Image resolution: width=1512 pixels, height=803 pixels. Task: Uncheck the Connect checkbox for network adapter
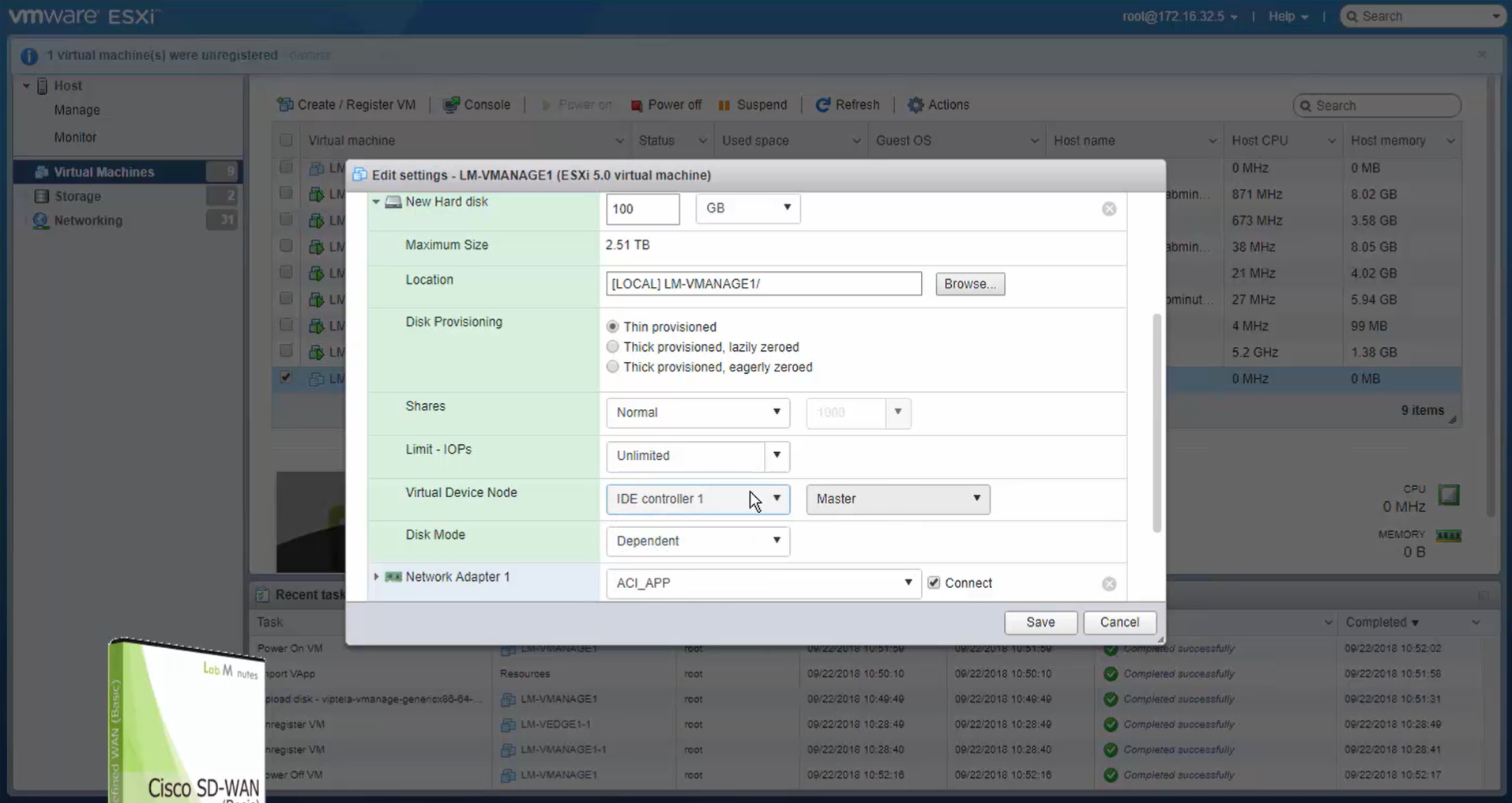click(934, 582)
